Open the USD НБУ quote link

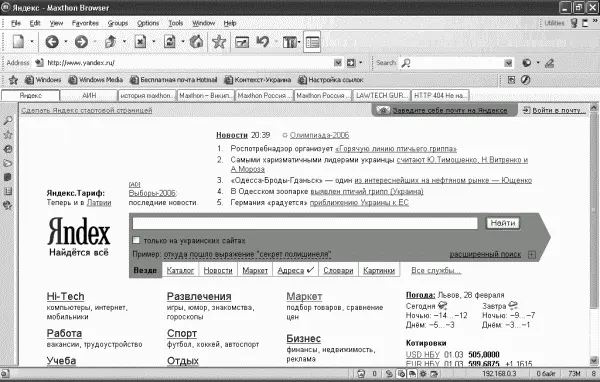[422, 354]
